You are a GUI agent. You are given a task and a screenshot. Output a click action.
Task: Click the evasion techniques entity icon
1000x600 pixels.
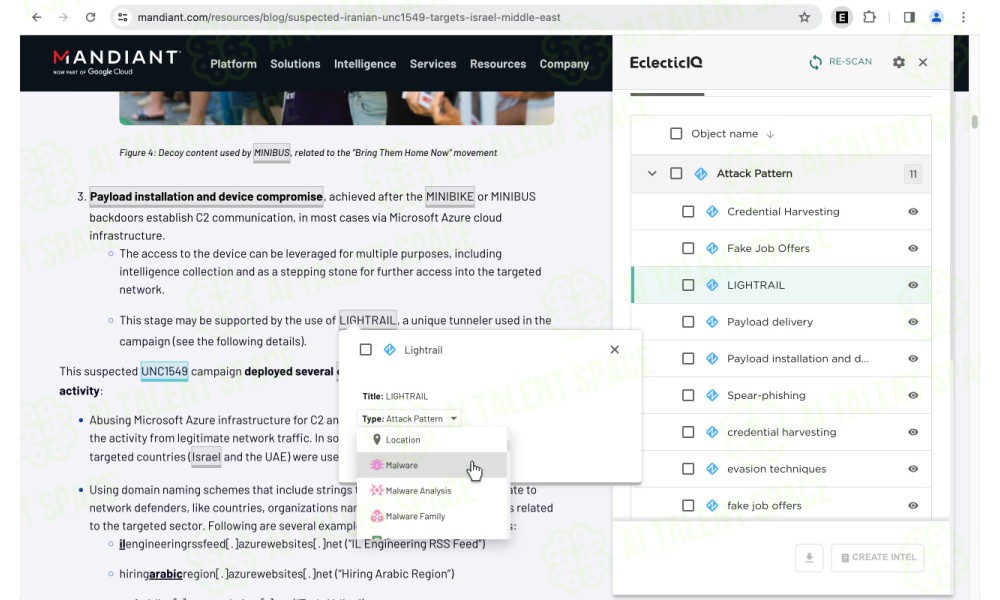tap(712, 469)
